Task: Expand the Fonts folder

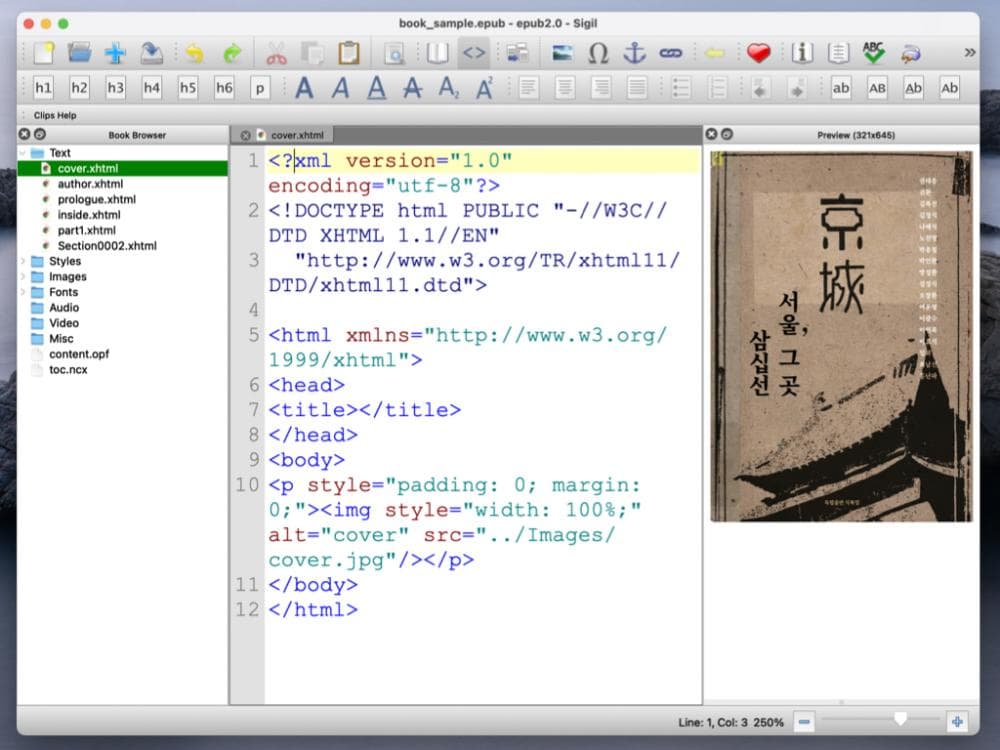Action: point(23,292)
